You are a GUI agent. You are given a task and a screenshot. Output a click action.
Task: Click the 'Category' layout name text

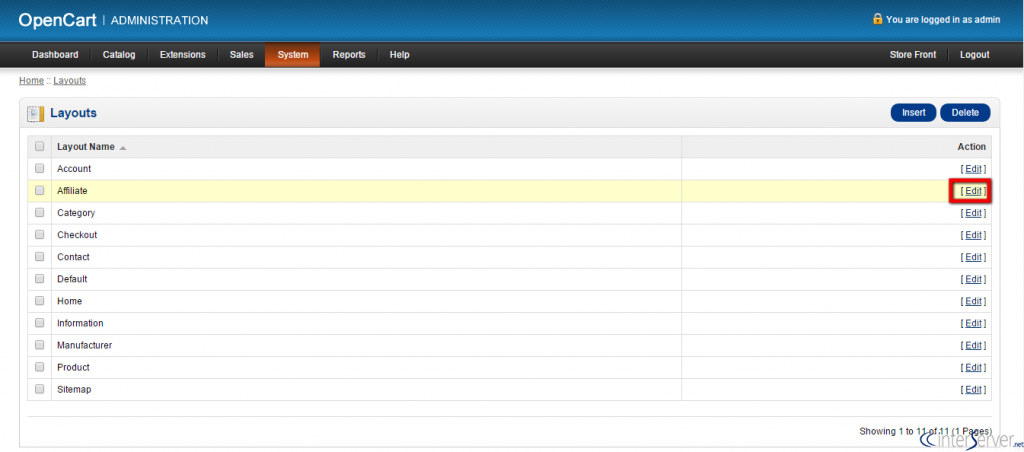pos(76,213)
